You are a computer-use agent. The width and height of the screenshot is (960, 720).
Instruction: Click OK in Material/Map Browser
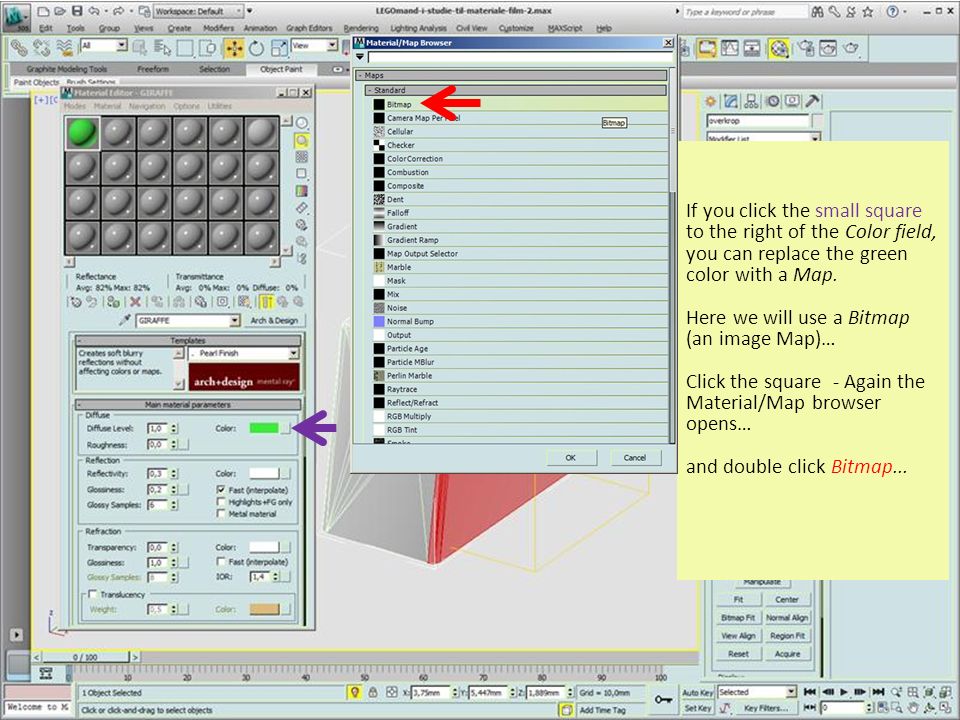tap(571, 457)
